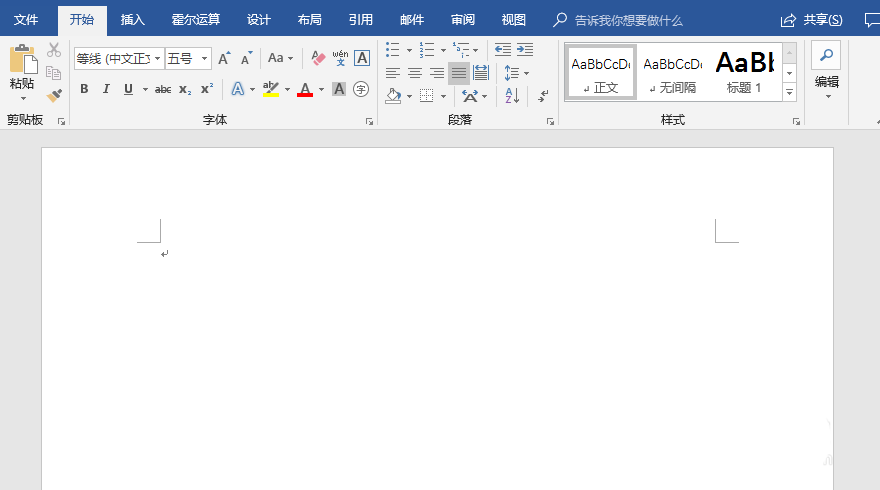Apply character border with the boxed A
The height and width of the screenshot is (490, 880).
coord(362,58)
